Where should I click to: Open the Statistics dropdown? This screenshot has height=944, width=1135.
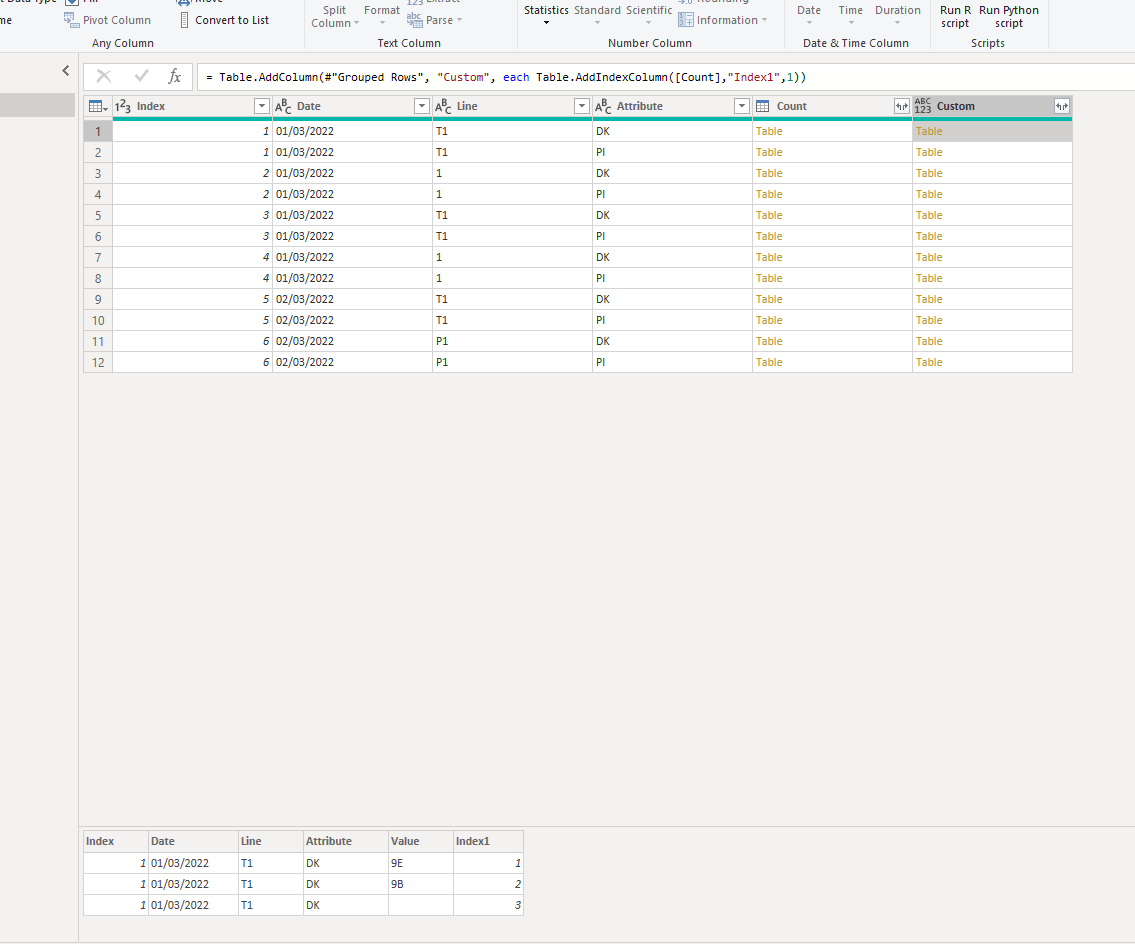coord(546,14)
